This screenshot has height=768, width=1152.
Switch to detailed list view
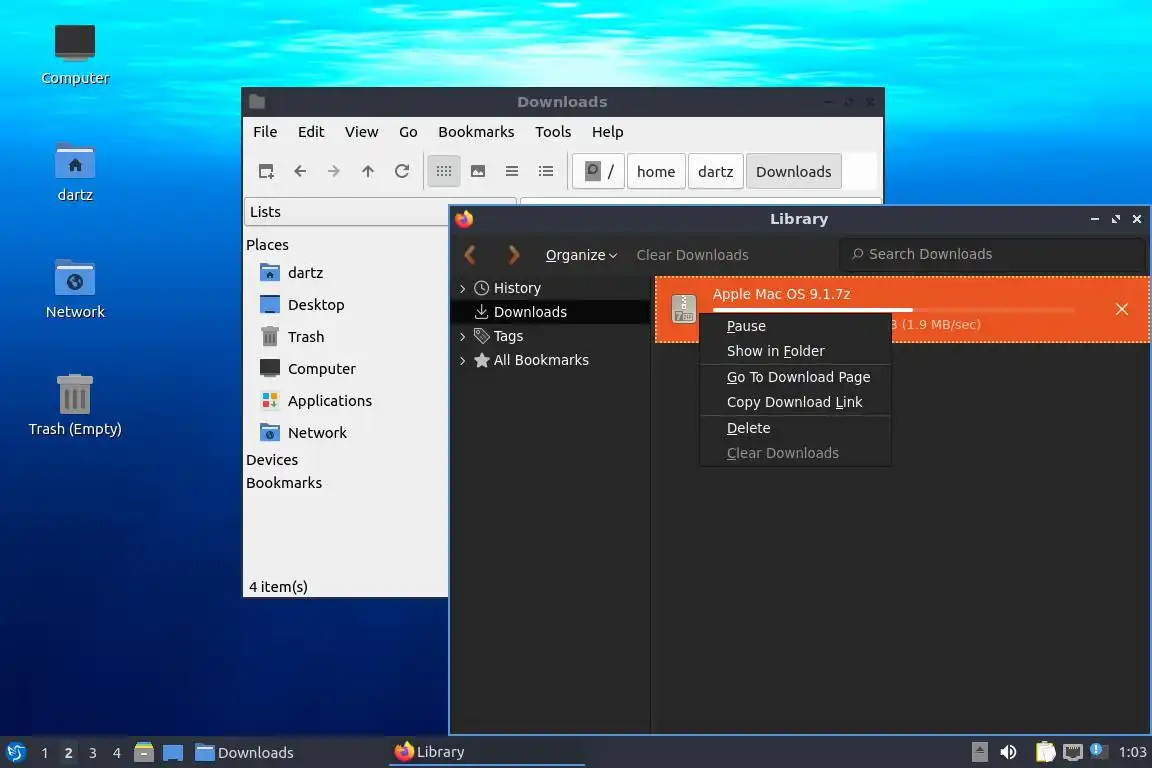coord(546,171)
